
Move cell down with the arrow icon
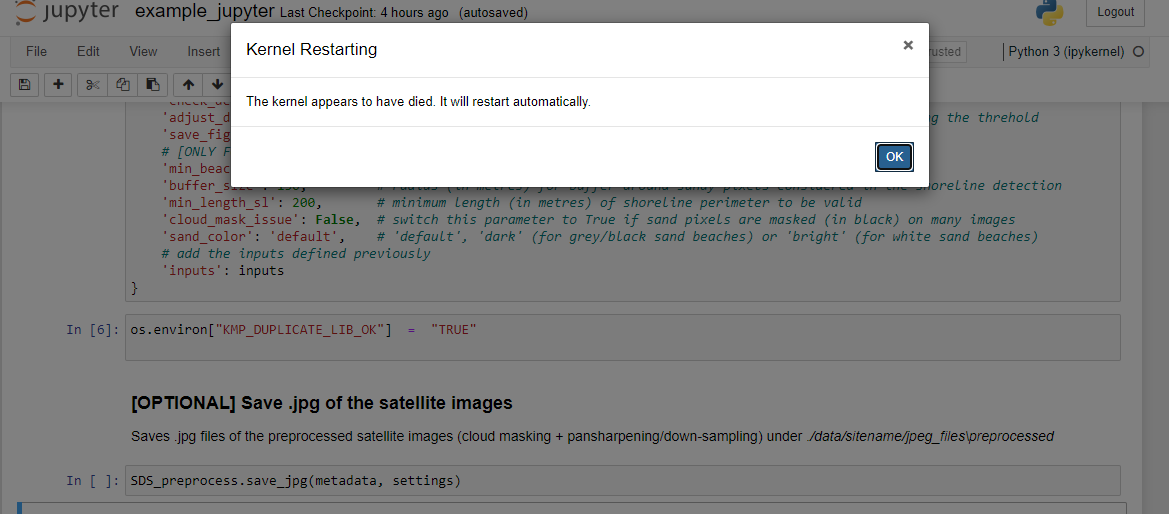[217, 84]
